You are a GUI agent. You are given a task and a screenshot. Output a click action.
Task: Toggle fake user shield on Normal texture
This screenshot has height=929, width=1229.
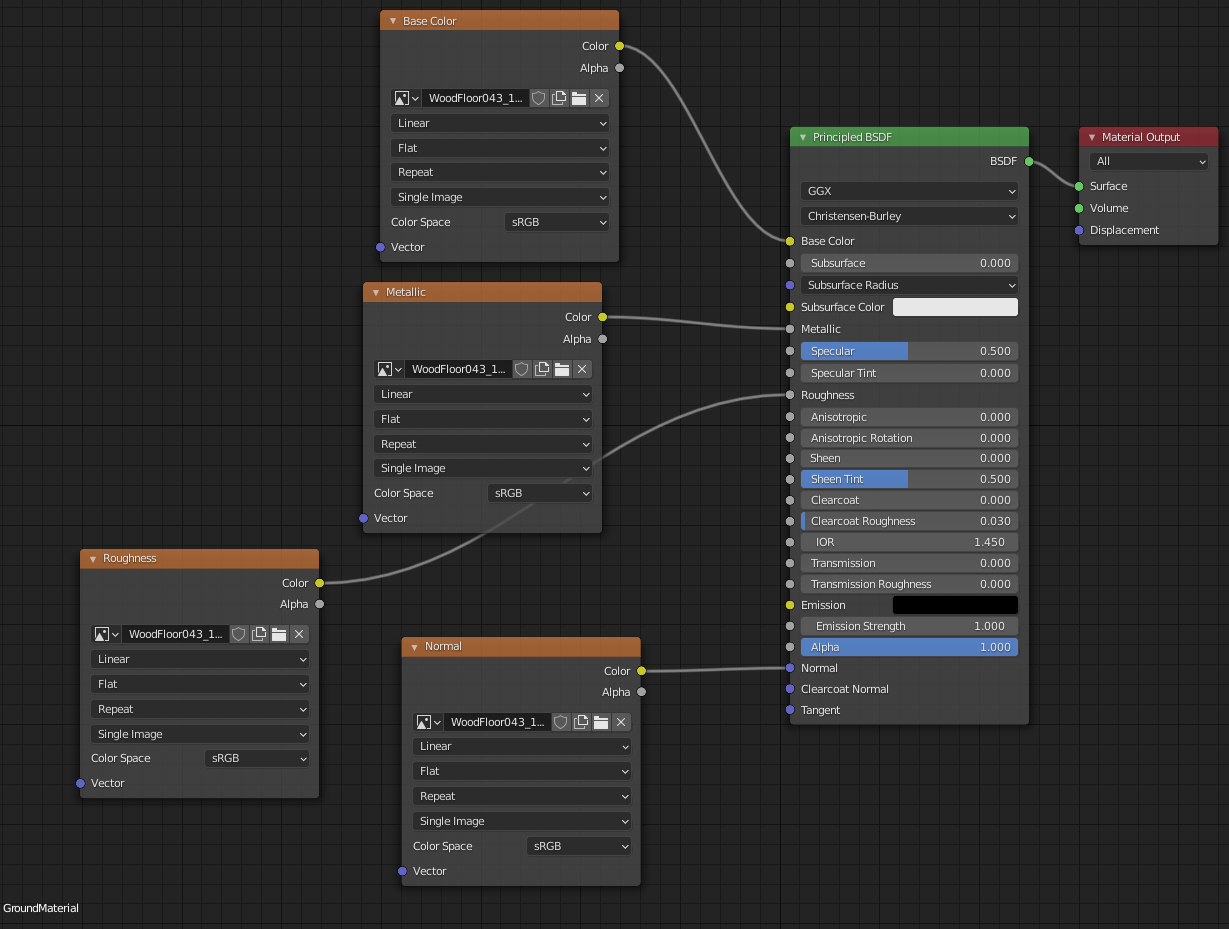(x=560, y=722)
